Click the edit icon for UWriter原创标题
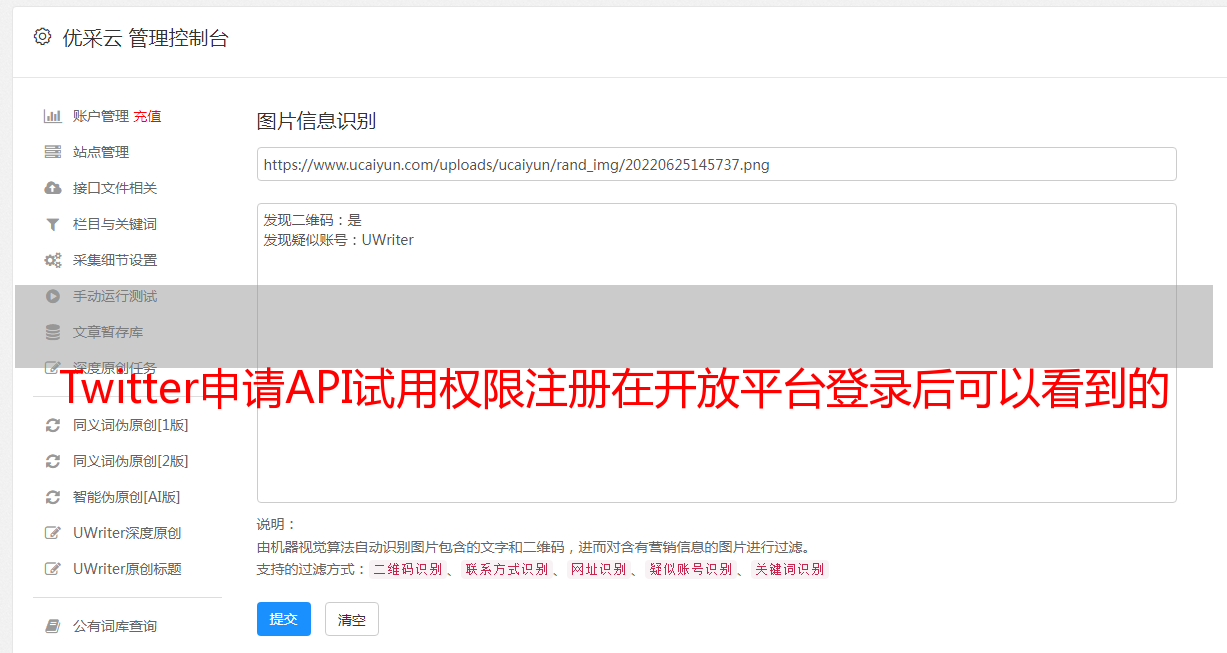The width and height of the screenshot is (1227, 653). click(53, 569)
